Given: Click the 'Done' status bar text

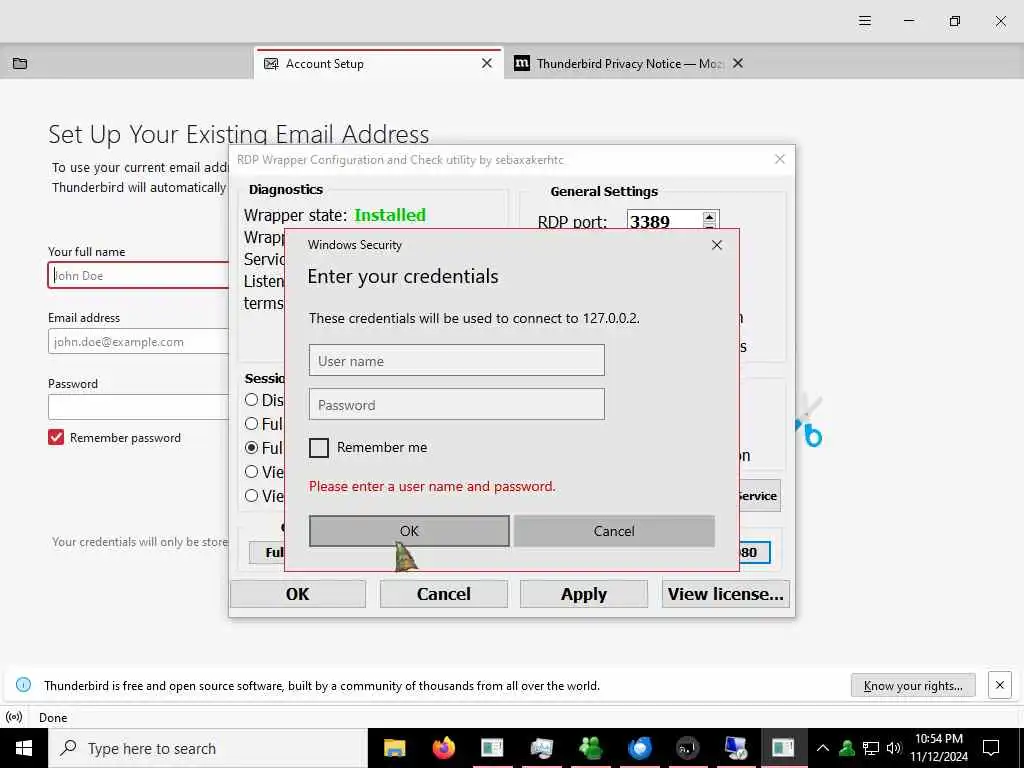Looking at the screenshot, I should point(53,717).
